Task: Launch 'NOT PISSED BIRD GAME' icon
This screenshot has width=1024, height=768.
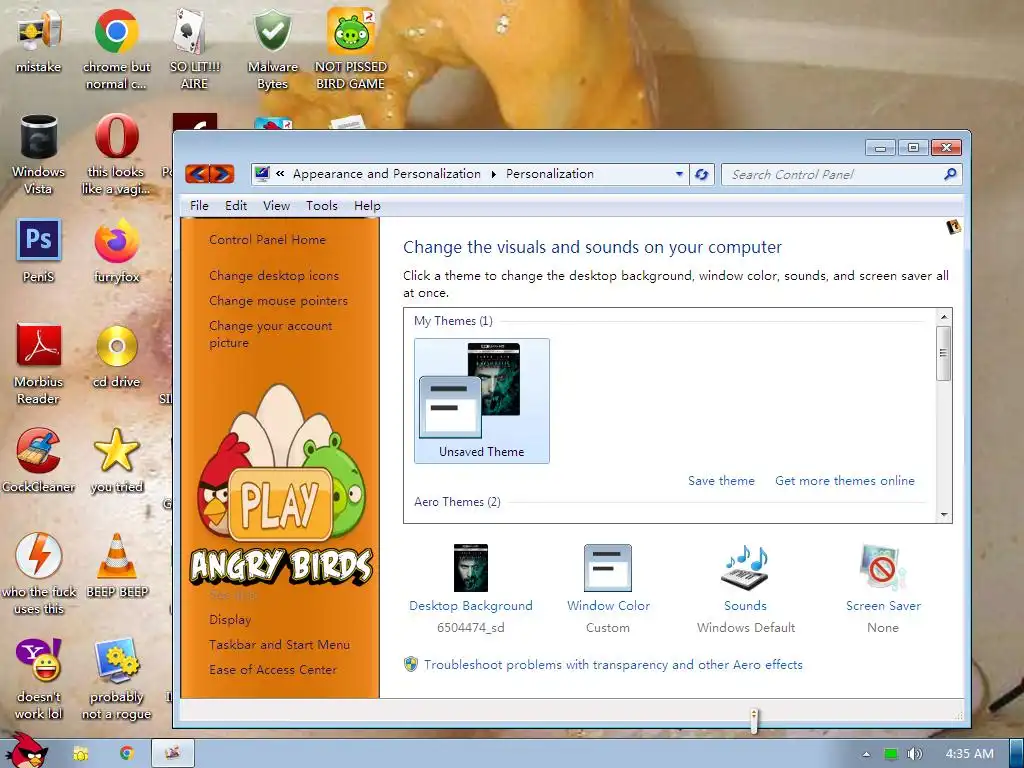Action: point(351,49)
